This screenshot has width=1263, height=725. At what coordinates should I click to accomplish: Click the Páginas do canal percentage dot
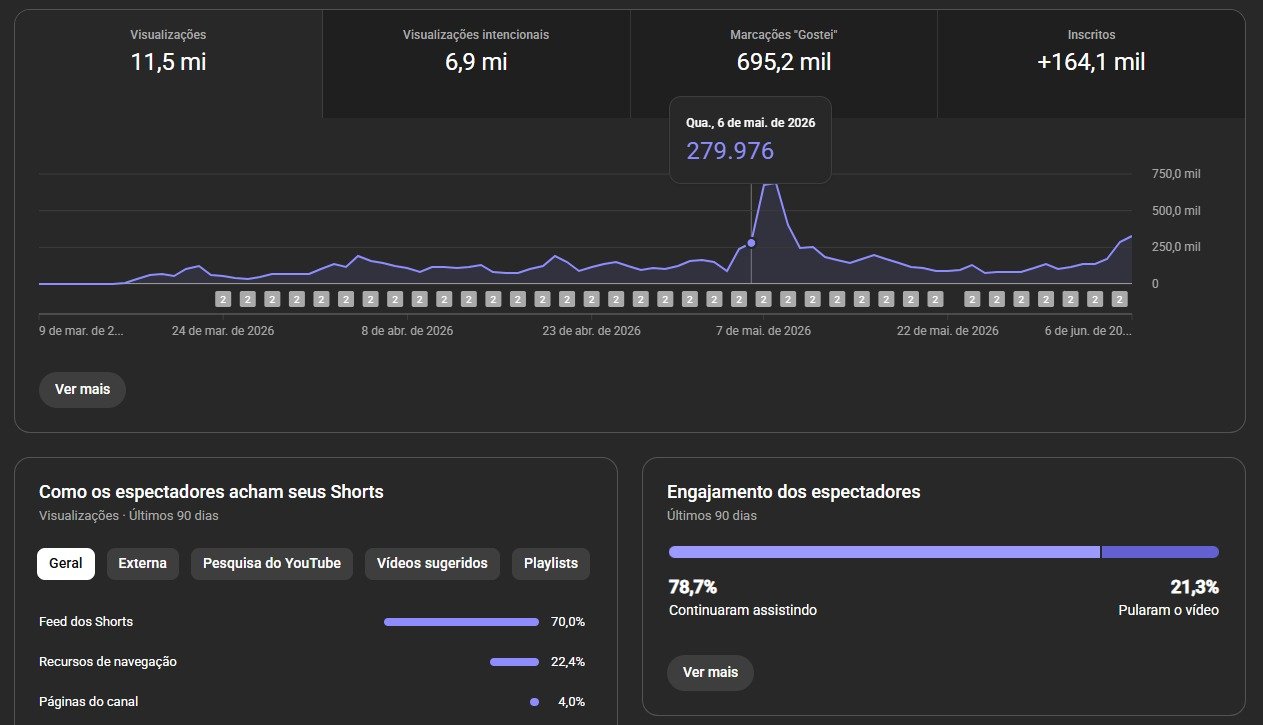coord(535,702)
